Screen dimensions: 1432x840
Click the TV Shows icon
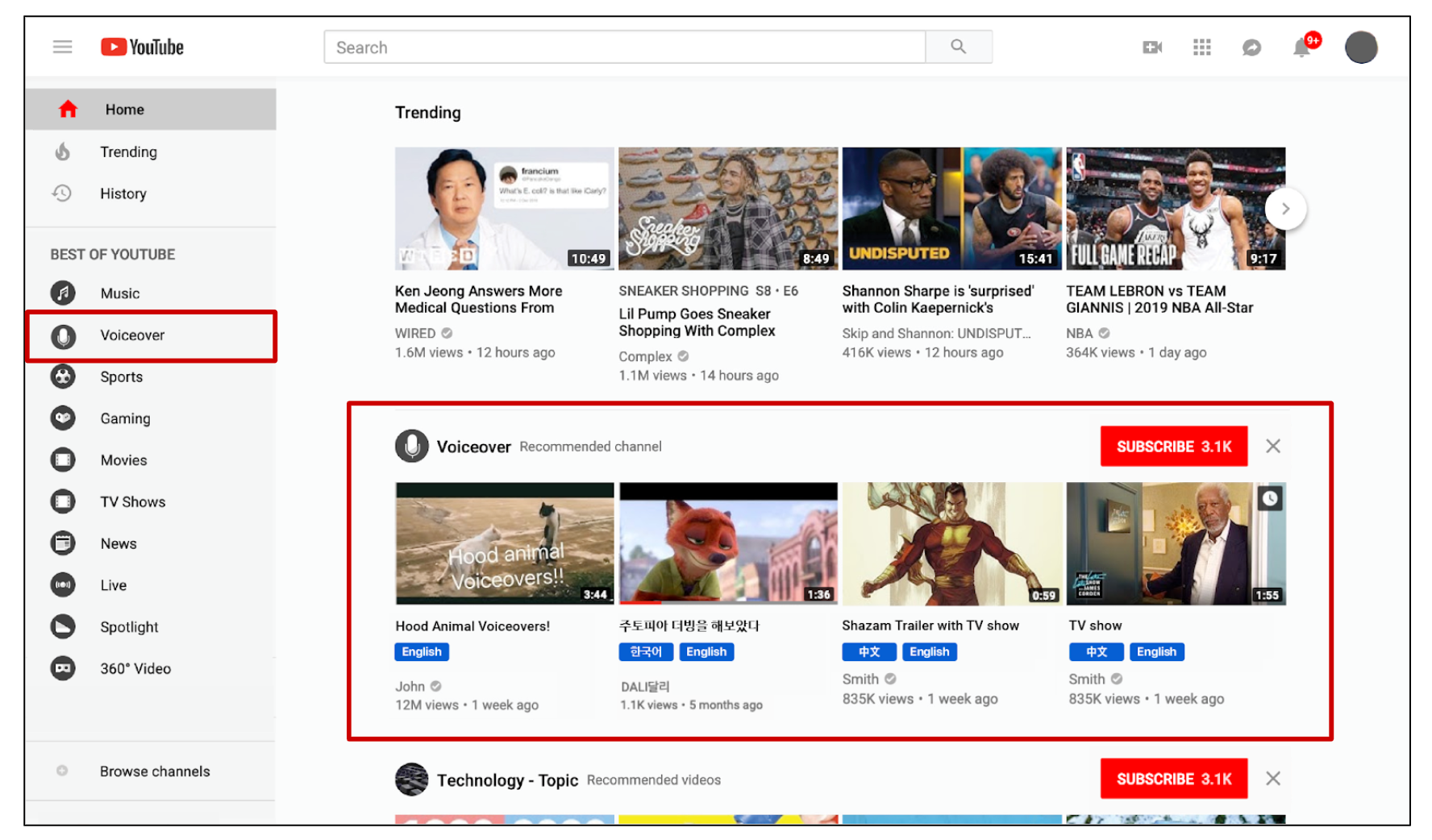63,501
